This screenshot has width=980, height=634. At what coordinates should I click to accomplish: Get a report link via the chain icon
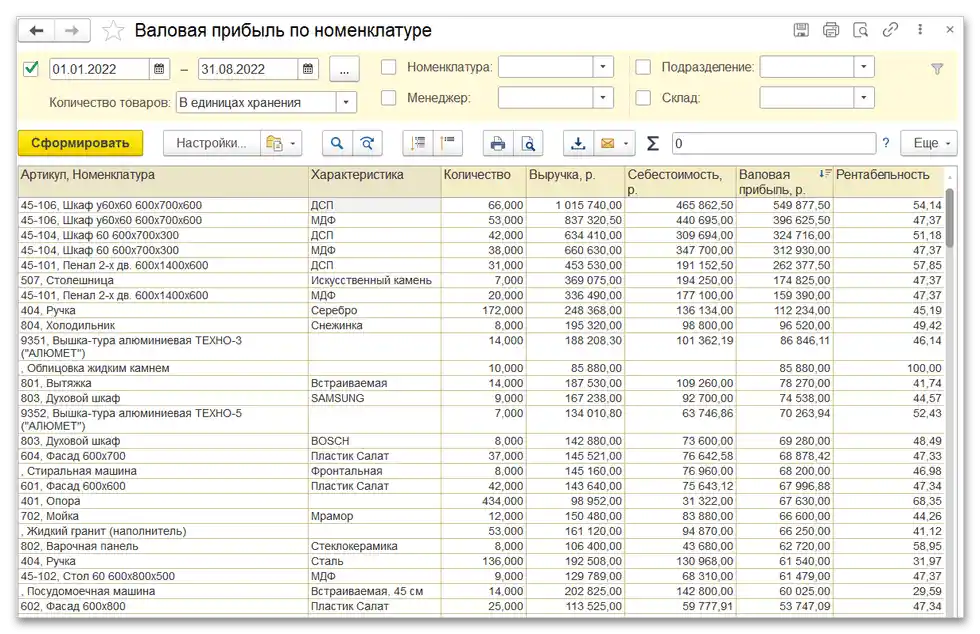point(890,29)
